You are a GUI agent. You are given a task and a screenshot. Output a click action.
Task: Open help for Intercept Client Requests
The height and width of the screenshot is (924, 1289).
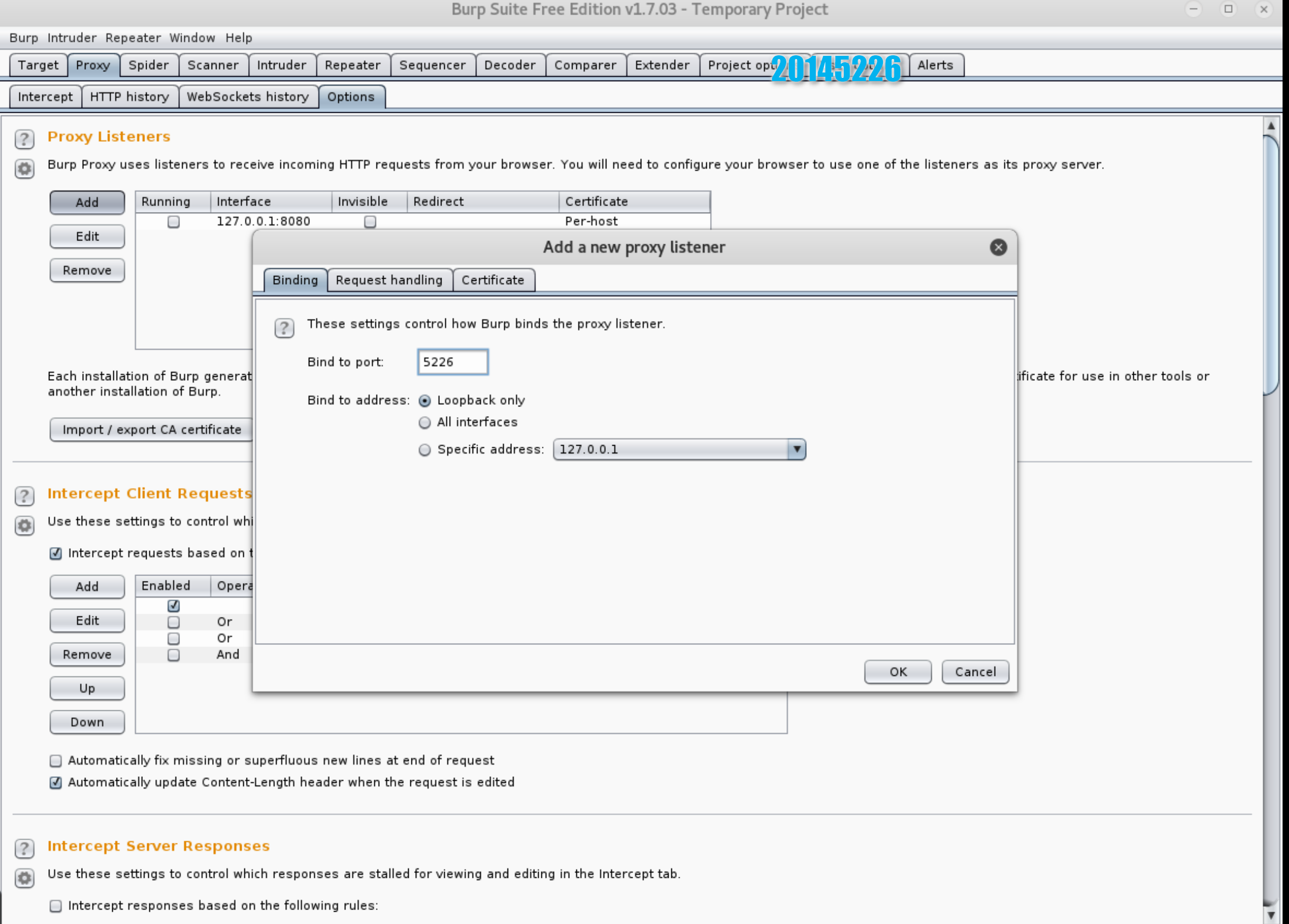(x=24, y=496)
